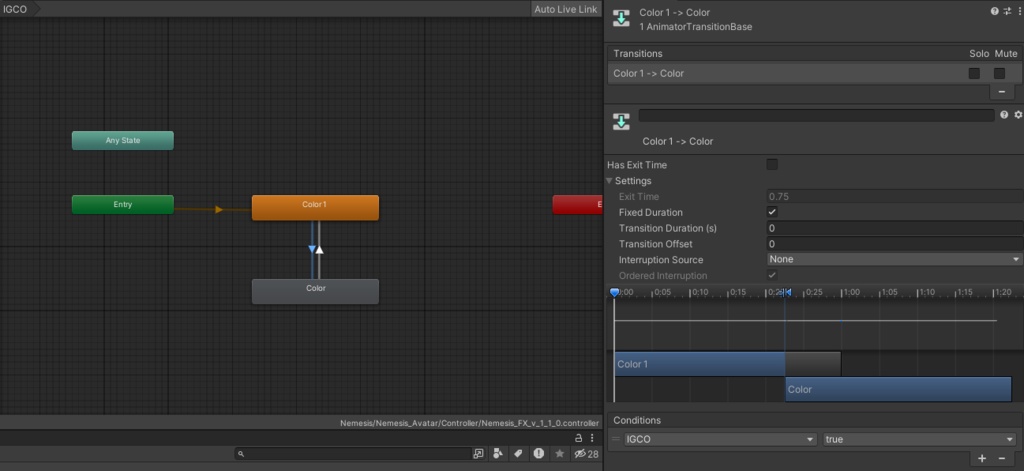
Task: Collapse the Settings section
Action: (611, 181)
